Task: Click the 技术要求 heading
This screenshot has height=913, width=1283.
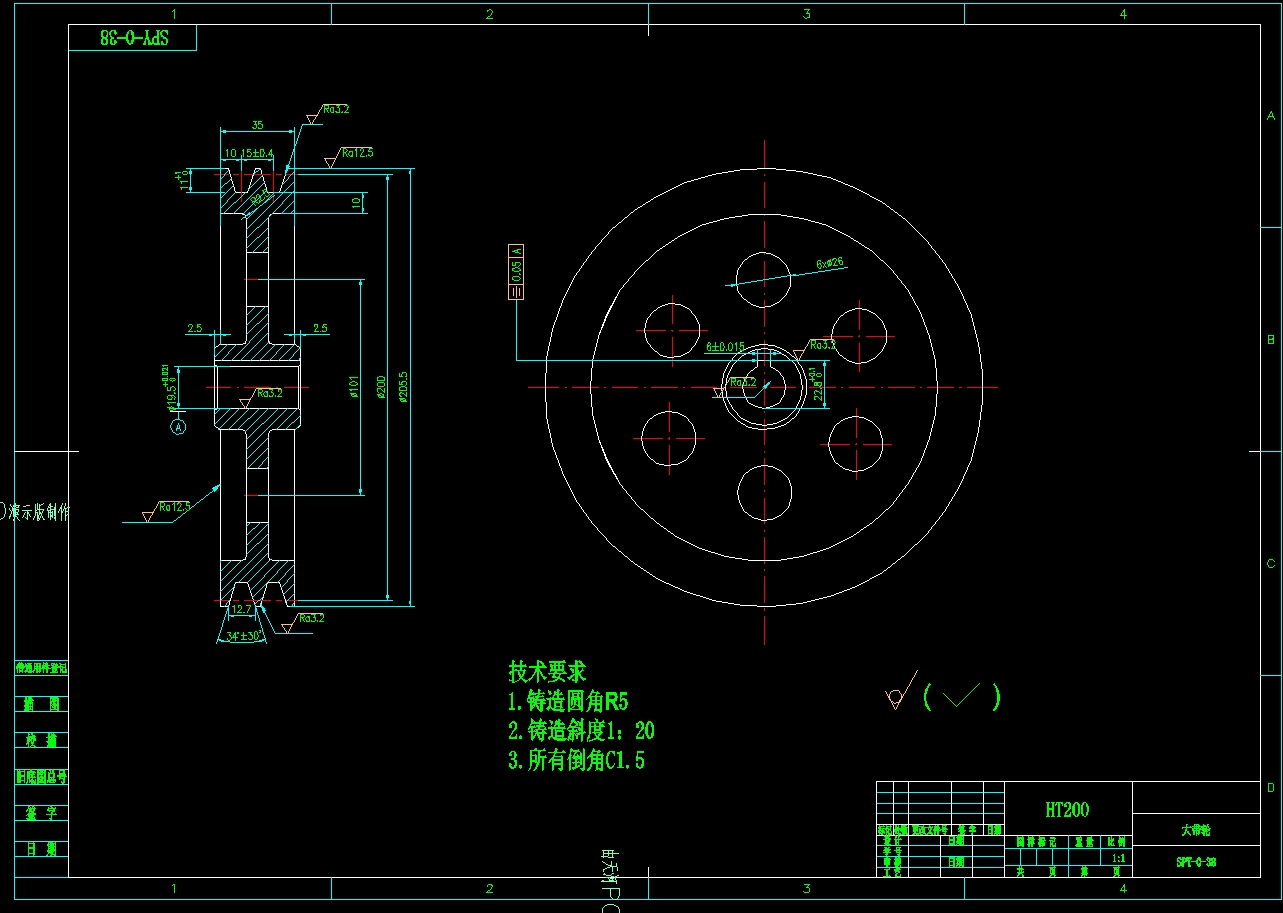Action: click(547, 671)
